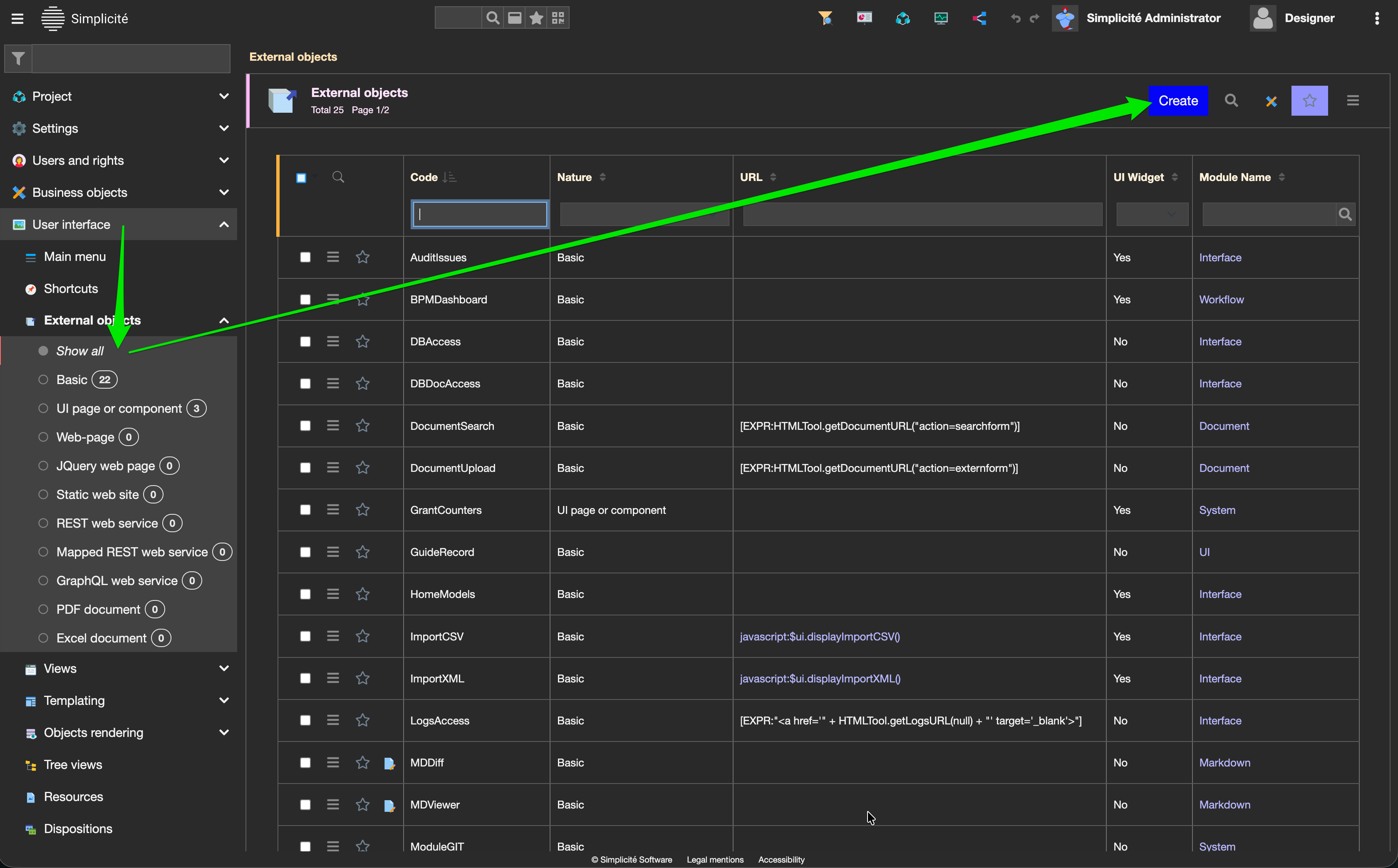Click the QR code icon in search bar
This screenshot has height=868, width=1398.
pyautogui.click(x=558, y=18)
